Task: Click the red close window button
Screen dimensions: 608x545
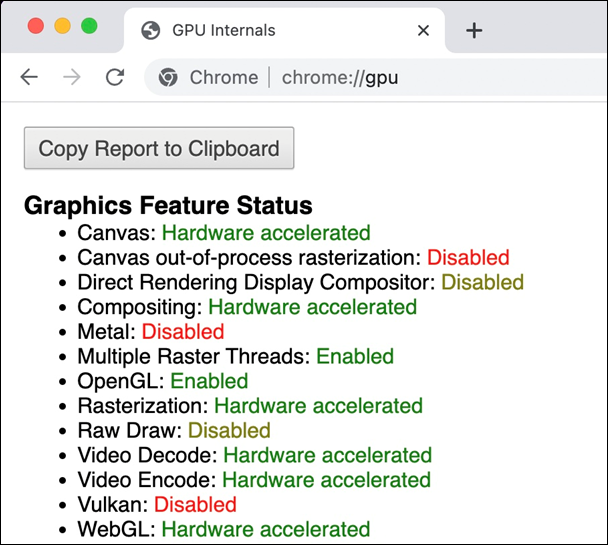Action: (x=36, y=26)
